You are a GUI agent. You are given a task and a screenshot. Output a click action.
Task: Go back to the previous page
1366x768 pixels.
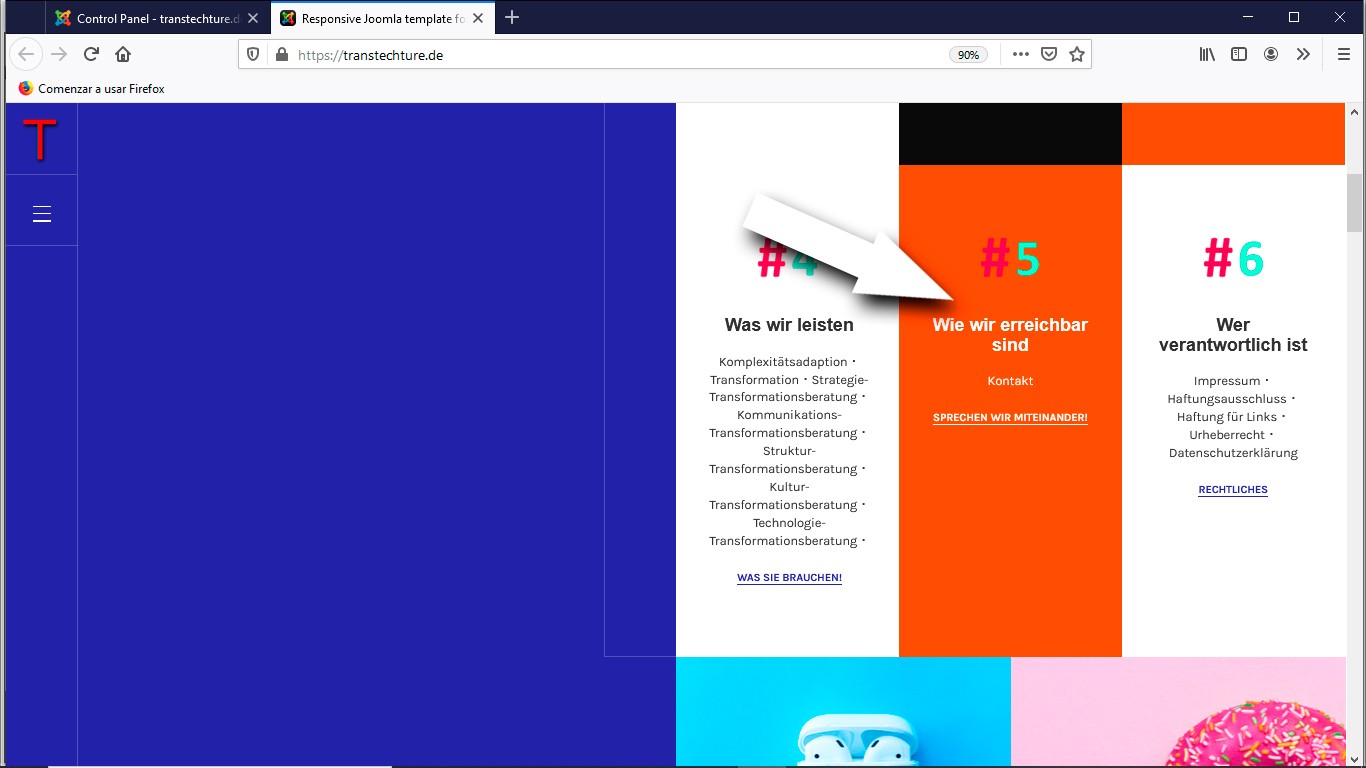point(27,54)
